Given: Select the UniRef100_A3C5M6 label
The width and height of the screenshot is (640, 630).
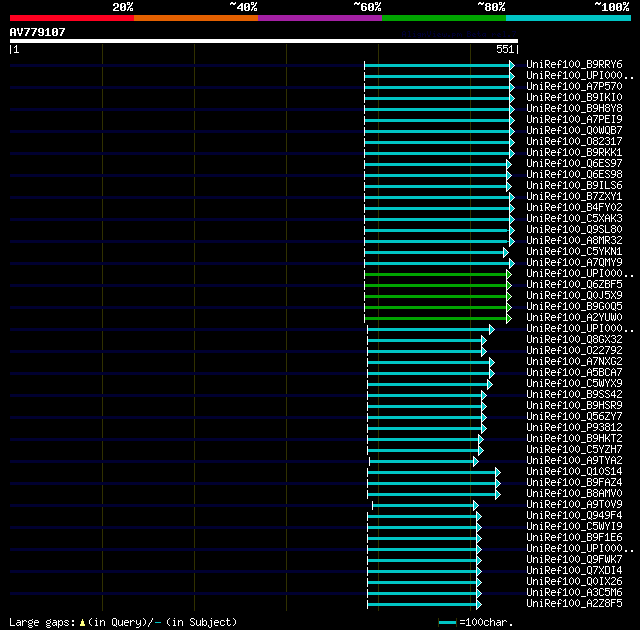Looking at the screenshot, I should [x=574, y=593].
